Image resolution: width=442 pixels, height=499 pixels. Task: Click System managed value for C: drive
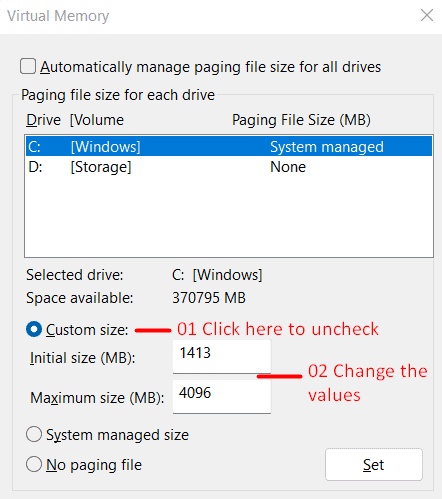pyautogui.click(x=327, y=147)
